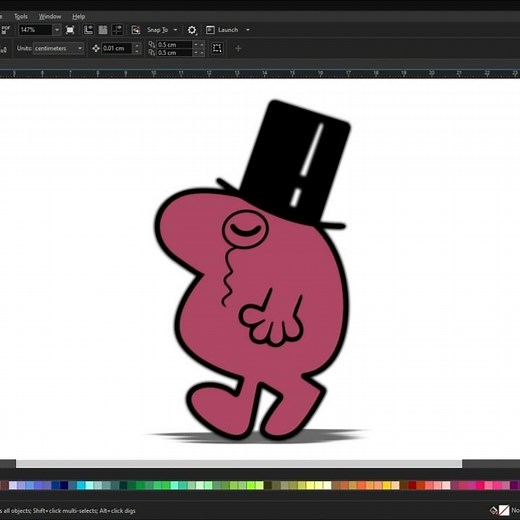Click the no-fill swatch in status bar
The height and width of the screenshot is (520, 520).
point(504,510)
